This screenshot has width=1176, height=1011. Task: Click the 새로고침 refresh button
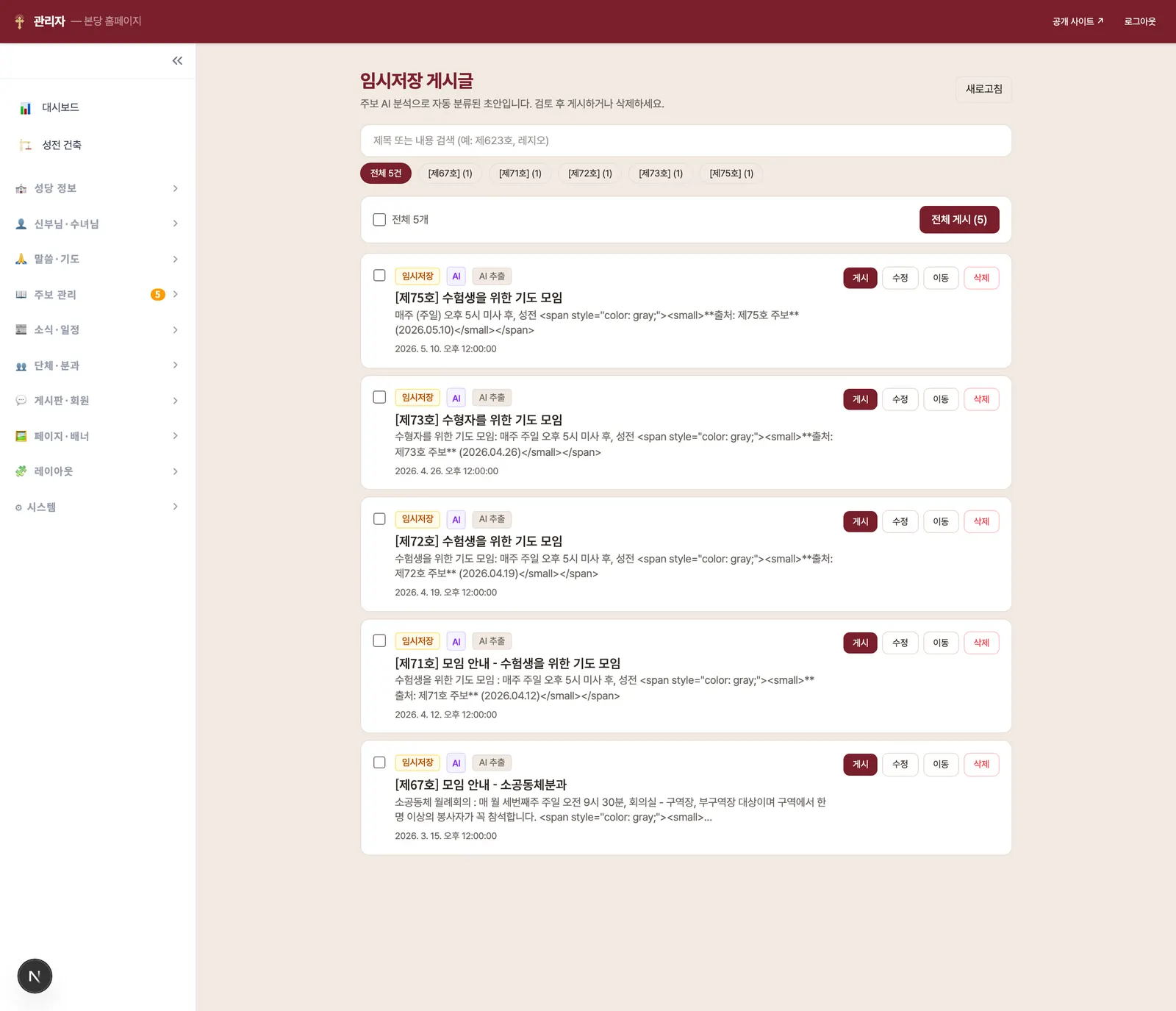pos(983,89)
